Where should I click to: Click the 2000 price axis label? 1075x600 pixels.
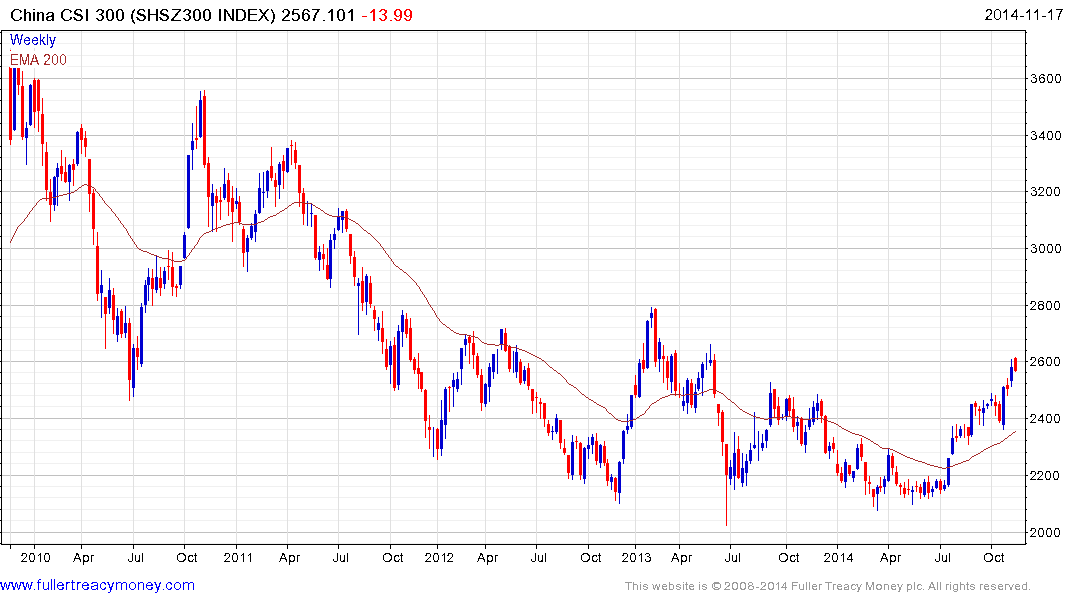[1046, 533]
